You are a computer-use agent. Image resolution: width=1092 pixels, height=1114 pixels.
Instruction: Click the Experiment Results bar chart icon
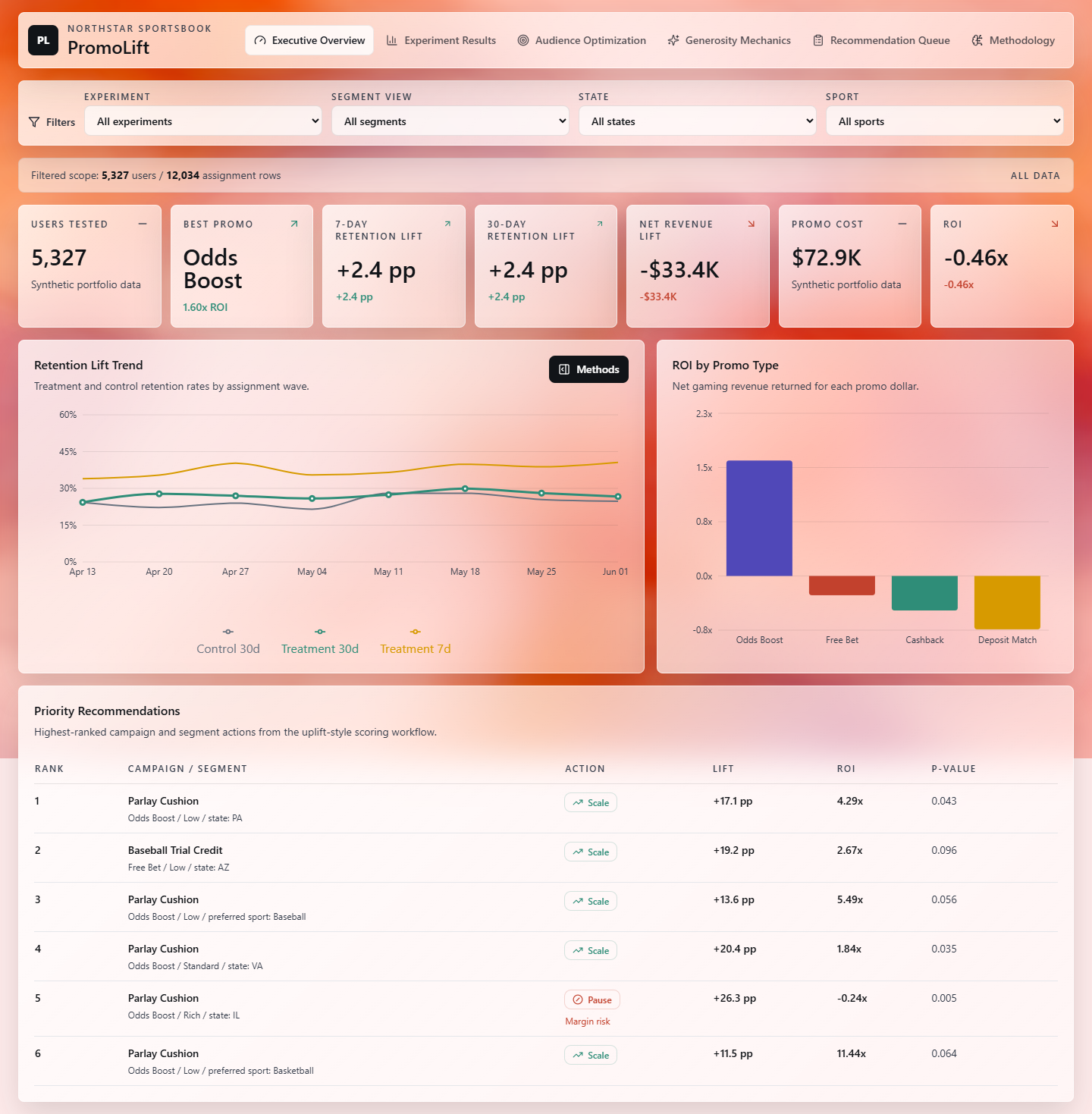pos(392,40)
